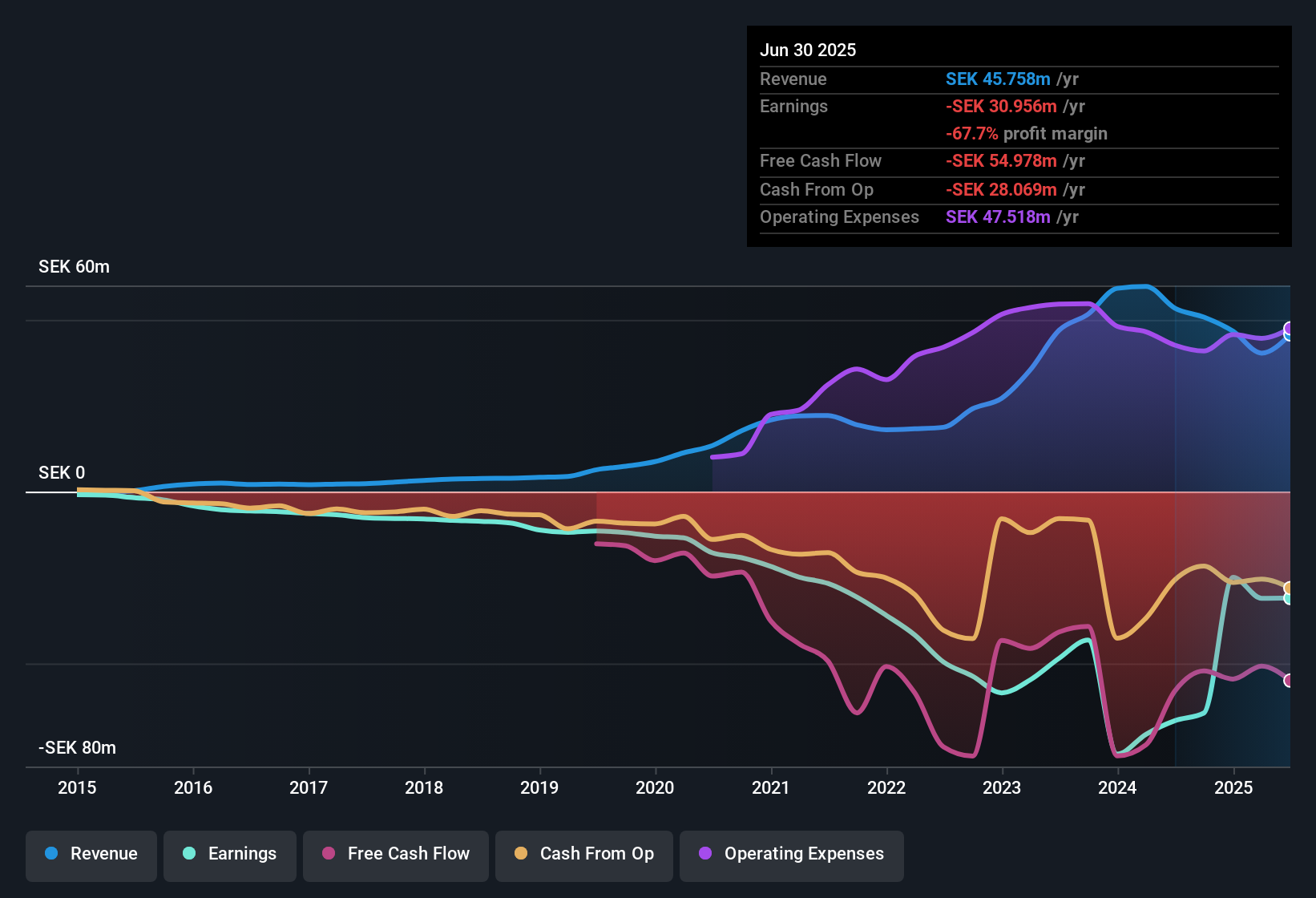Select the 2020 x-axis label
The height and width of the screenshot is (898, 1316).
click(655, 787)
